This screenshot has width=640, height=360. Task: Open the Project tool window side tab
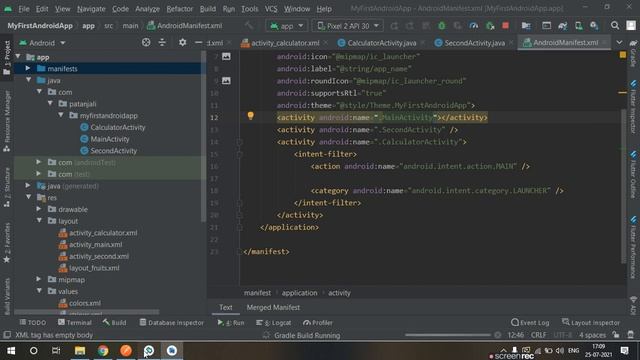[7, 58]
